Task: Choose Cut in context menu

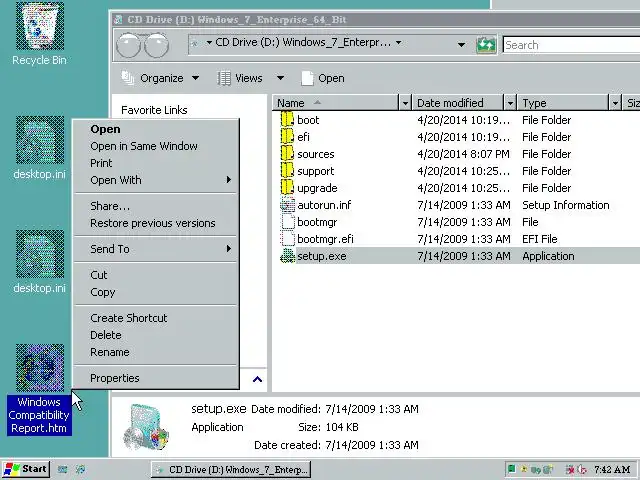Action: 156,275
